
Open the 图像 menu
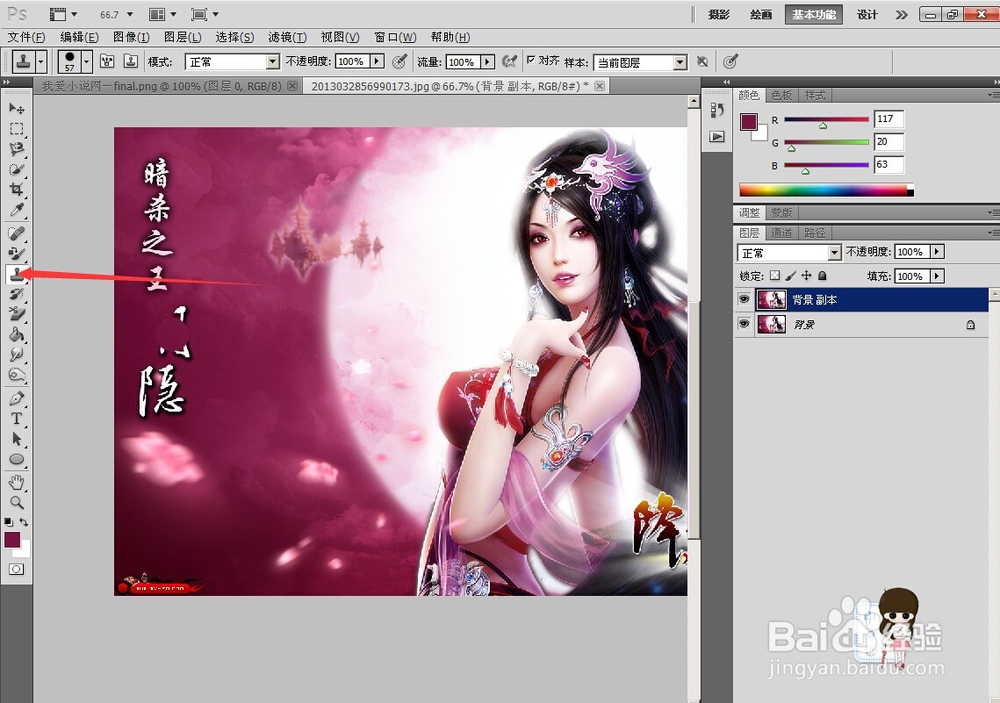pos(131,37)
